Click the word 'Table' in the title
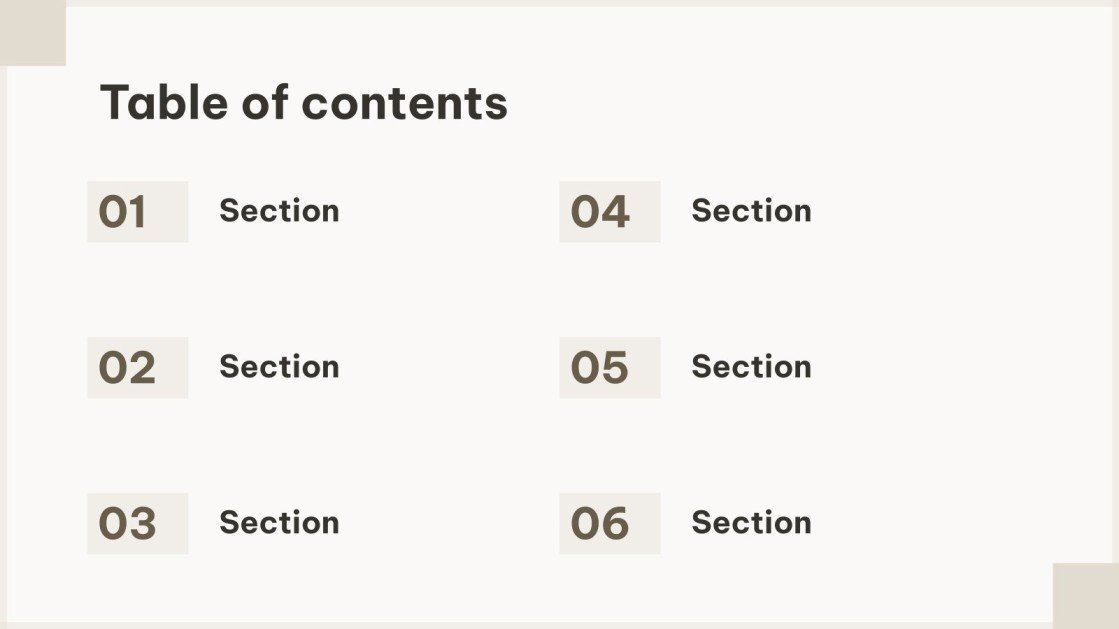Screen dimensions: 1119x629 point(163,103)
